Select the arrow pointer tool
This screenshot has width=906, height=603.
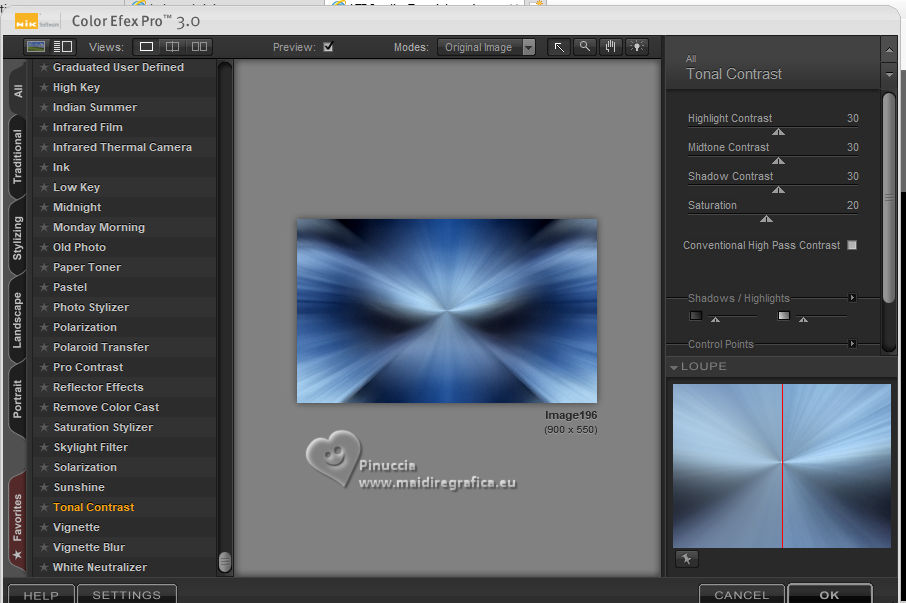coord(559,47)
